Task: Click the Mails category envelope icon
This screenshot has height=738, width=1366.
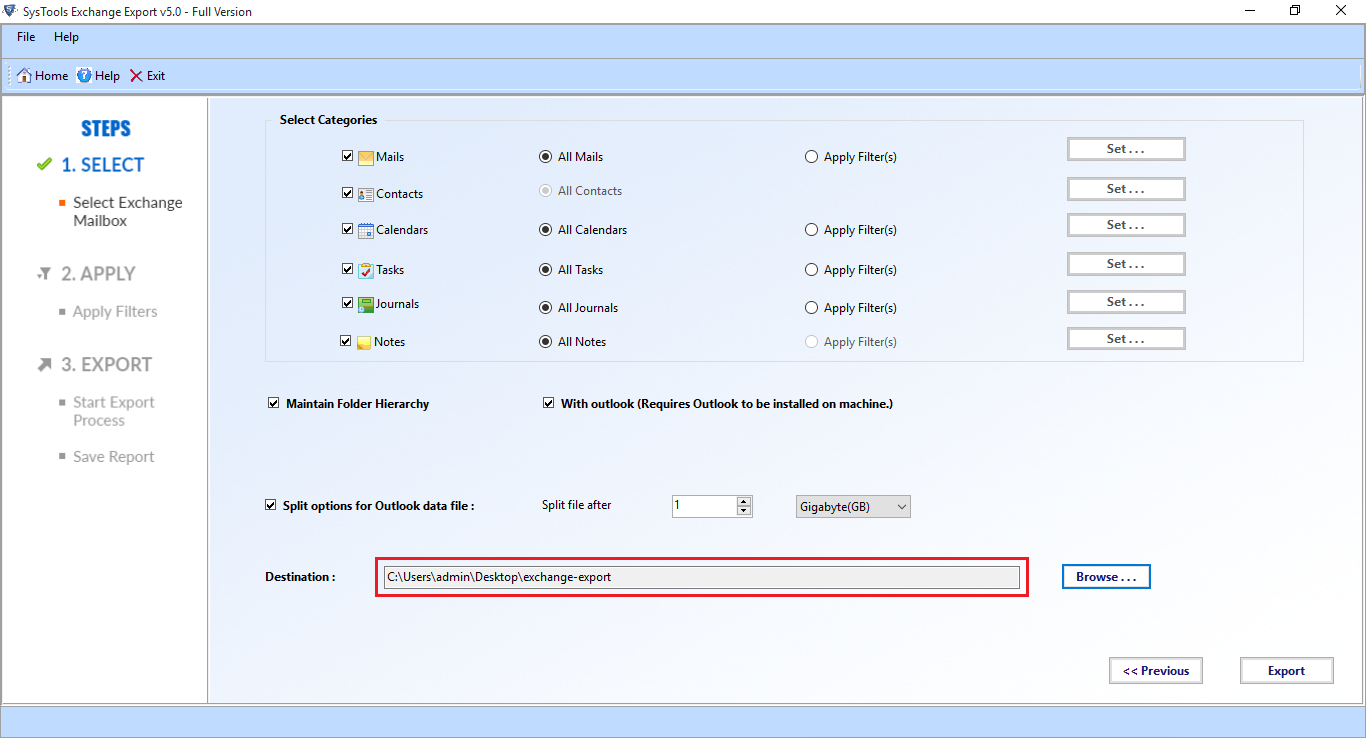Action: pos(366,157)
